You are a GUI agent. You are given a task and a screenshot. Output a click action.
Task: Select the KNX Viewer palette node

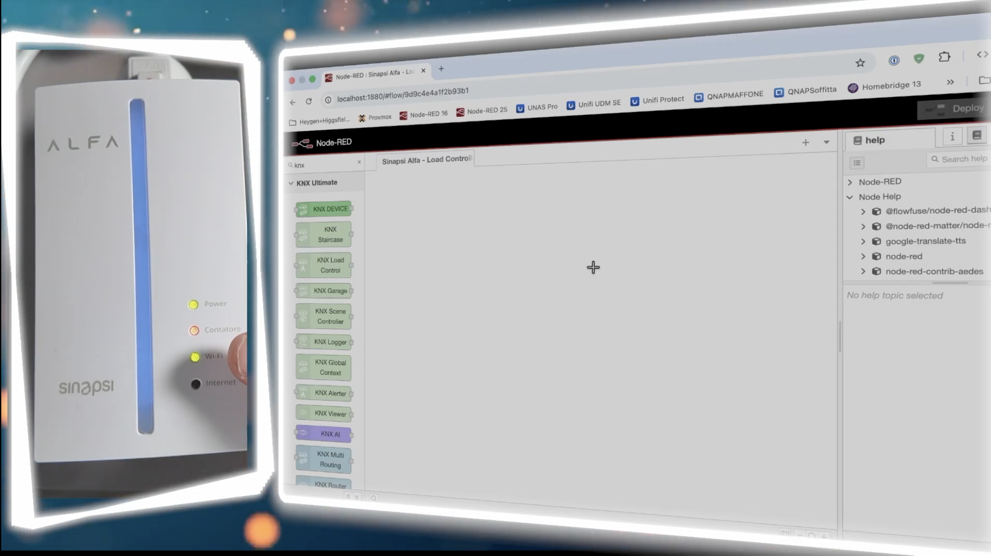coord(324,413)
